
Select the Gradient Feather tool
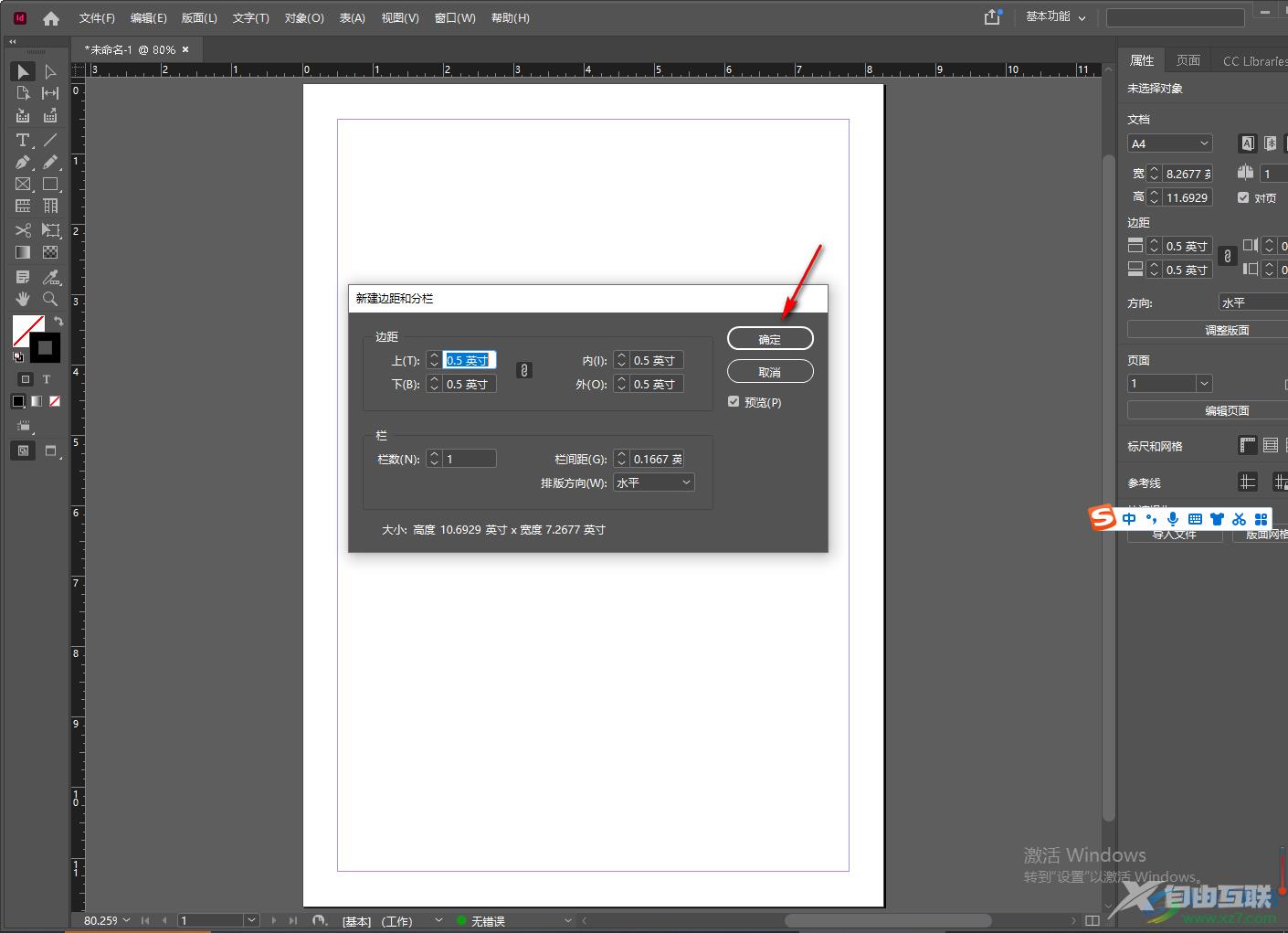50,252
